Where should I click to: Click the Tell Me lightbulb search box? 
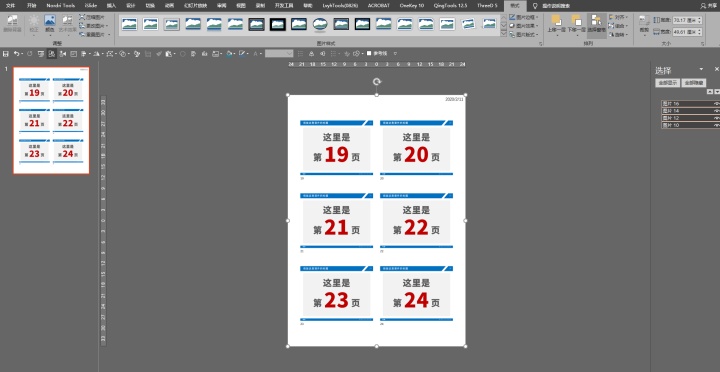tap(551, 6)
